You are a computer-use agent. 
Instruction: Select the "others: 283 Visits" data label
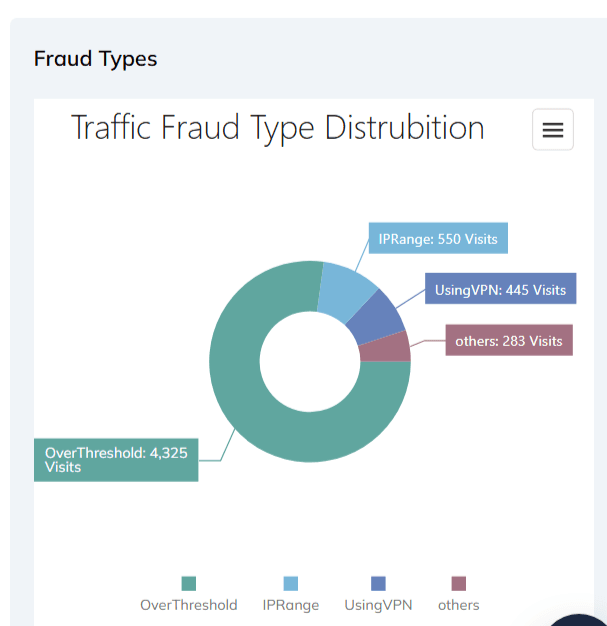click(508, 341)
